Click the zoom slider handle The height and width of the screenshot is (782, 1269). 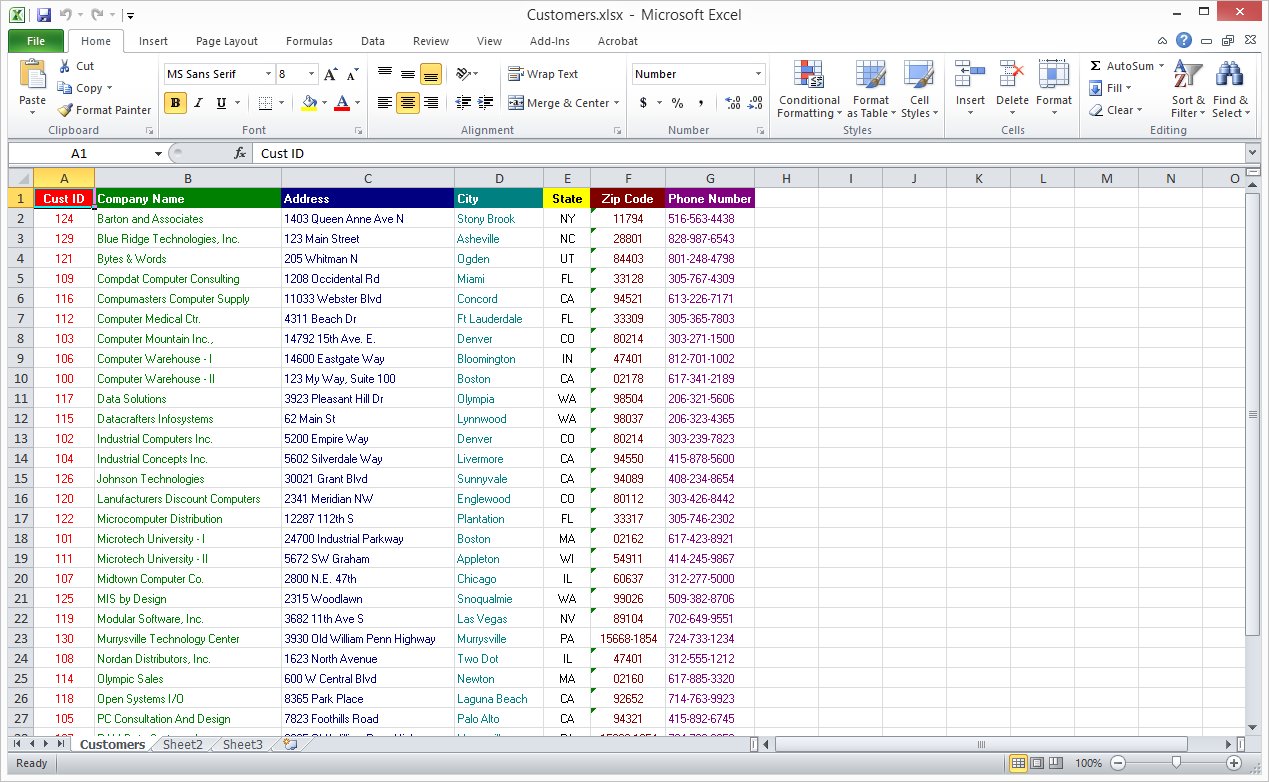coord(1175,763)
